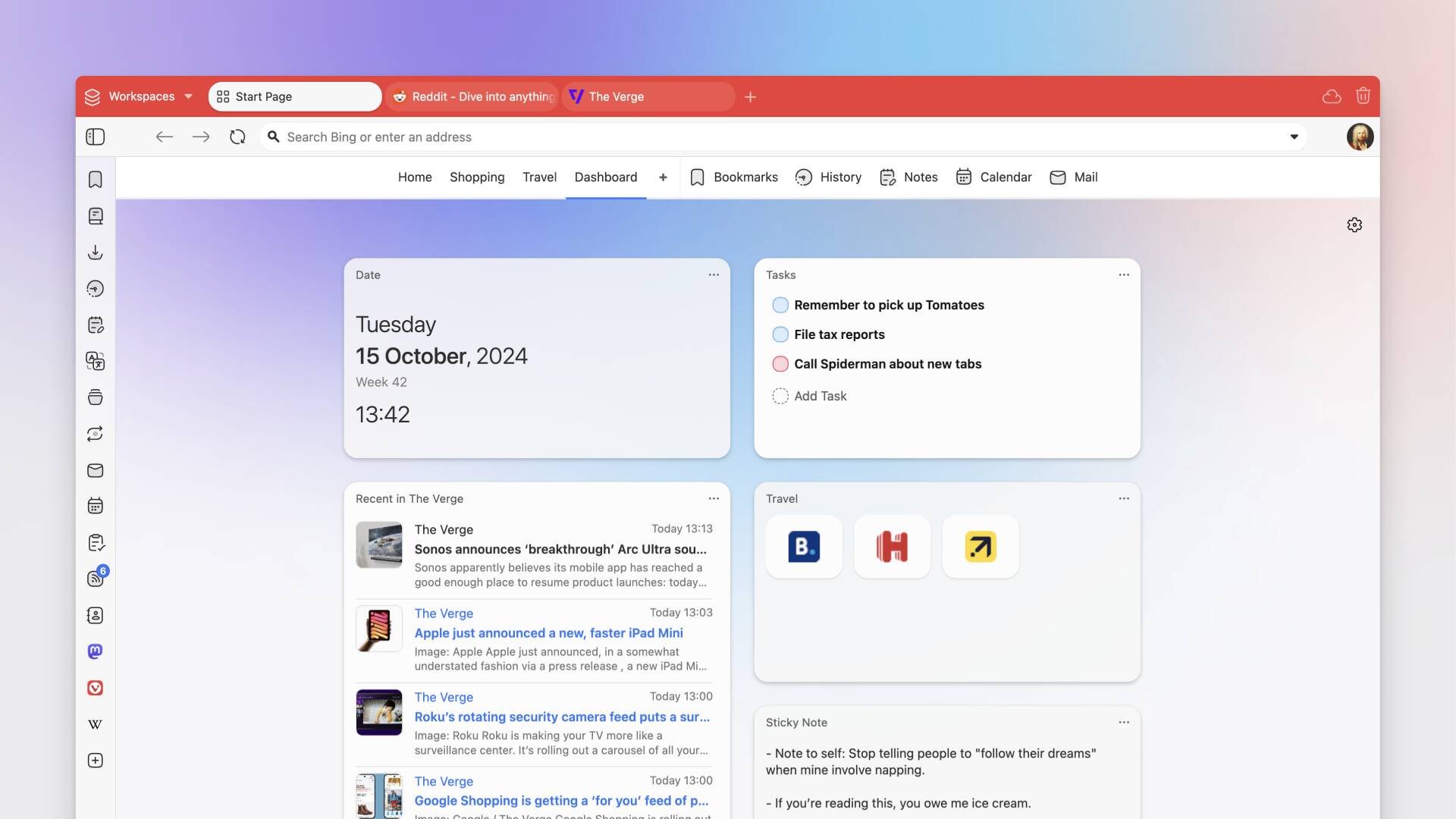This screenshot has width=1456, height=819.
Task: Click the Apple iPad Mini article thumbnail
Action: pyautogui.click(x=378, y=628)
